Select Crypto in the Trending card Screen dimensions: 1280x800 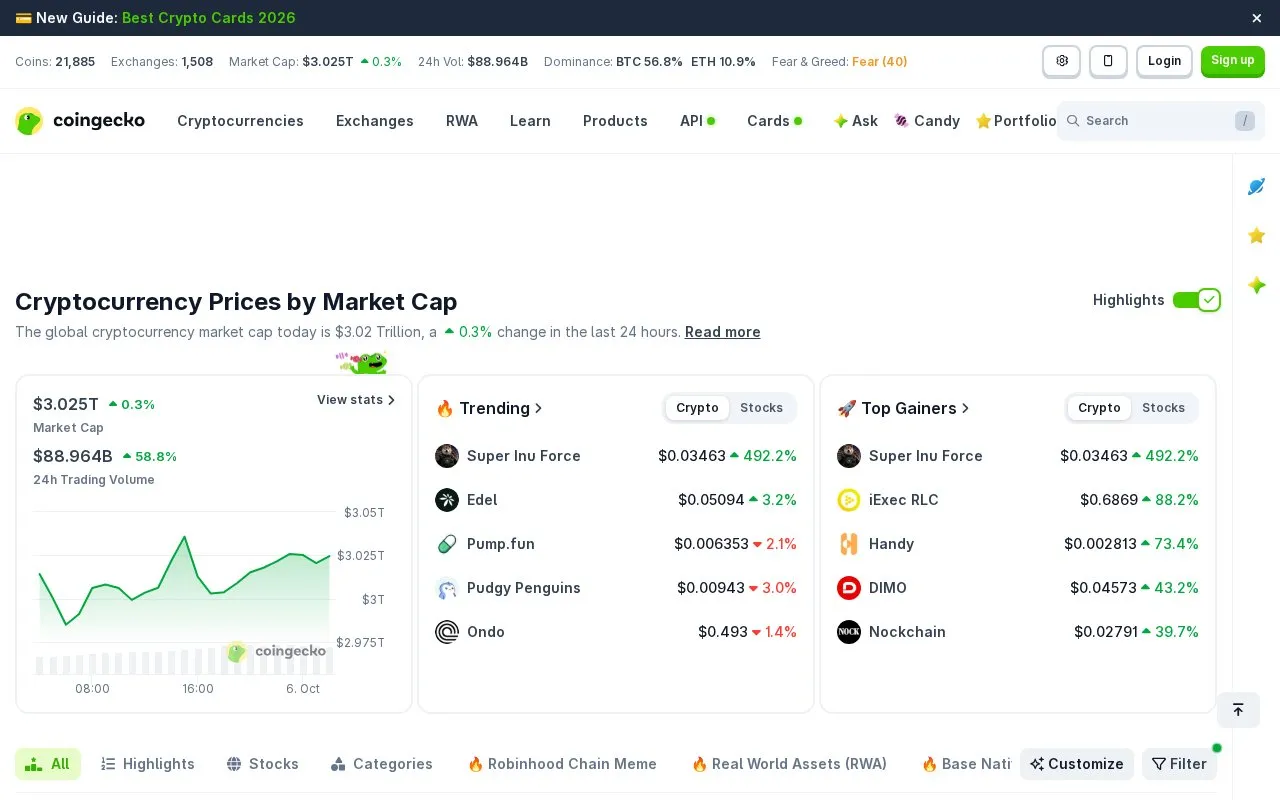pyautogui.click(x=697, y=408)
